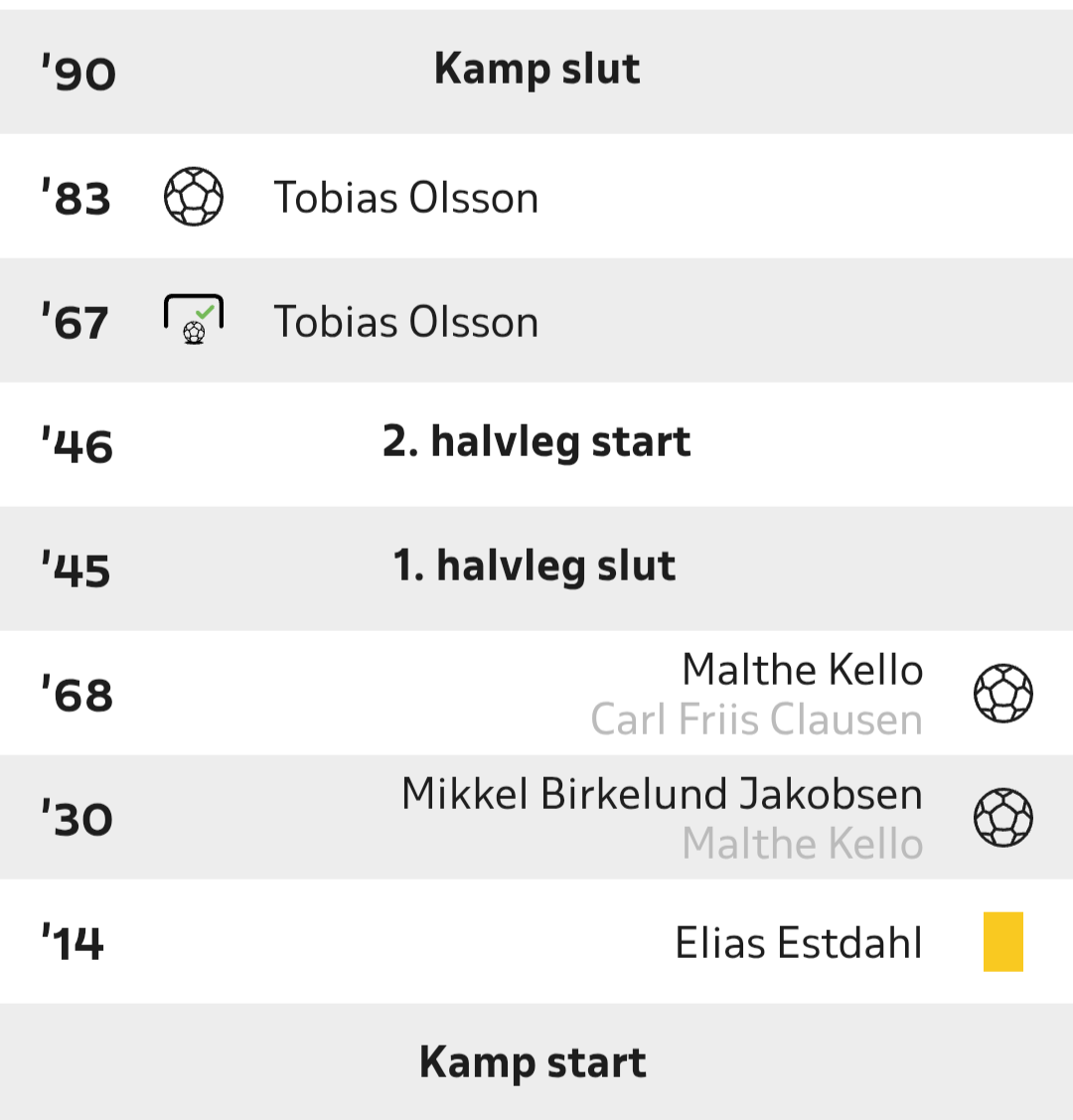The width and height of the screenshot is (1073, 1120).
Task: Select Tobias Olsson in the 67th minute row
Action: pos(405,322)
